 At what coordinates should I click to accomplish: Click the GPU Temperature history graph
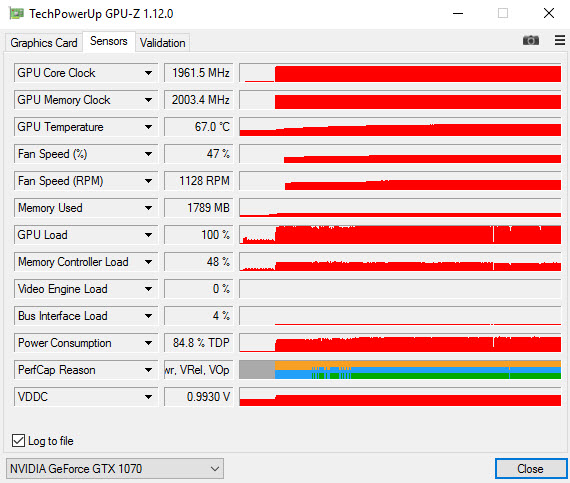(400, 127)
